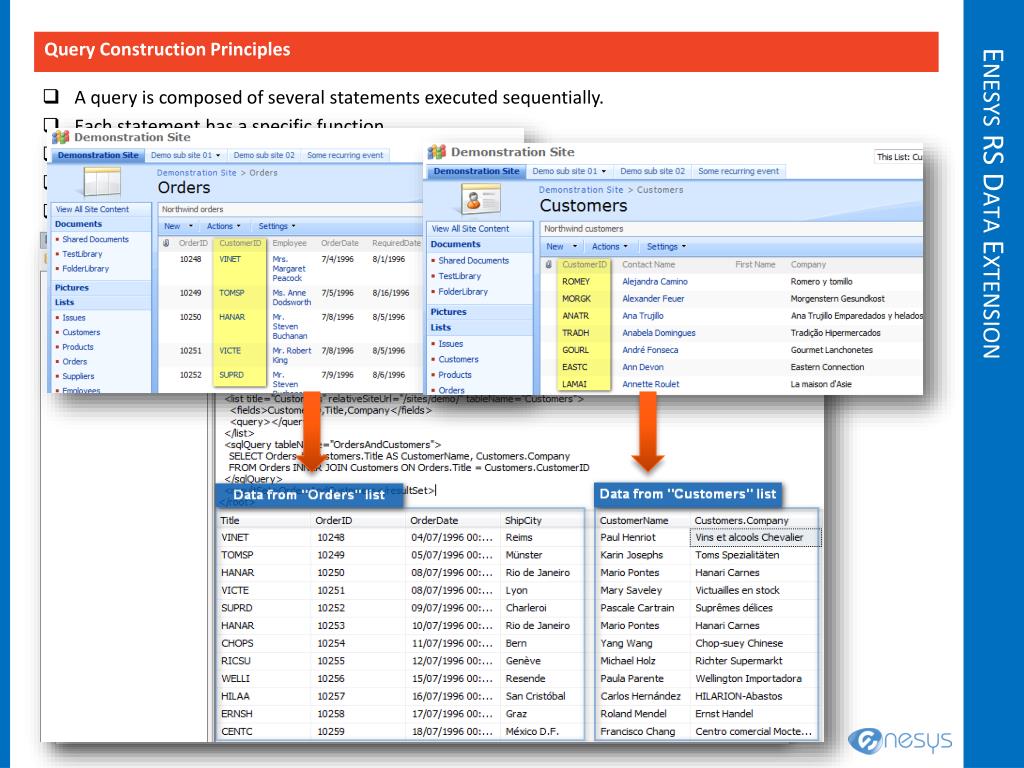Viewport: 1024px width, 768px height.
Task: Open employee Mrs. Margaret Peacock link
Action: (x=289, y=268)
